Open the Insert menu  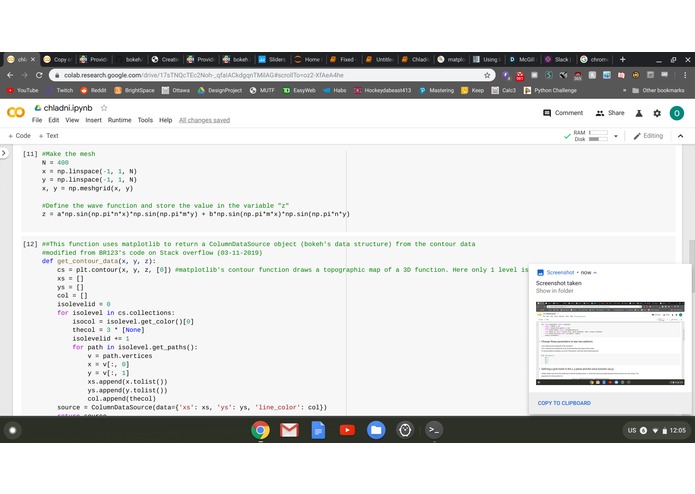click(93, 120)
